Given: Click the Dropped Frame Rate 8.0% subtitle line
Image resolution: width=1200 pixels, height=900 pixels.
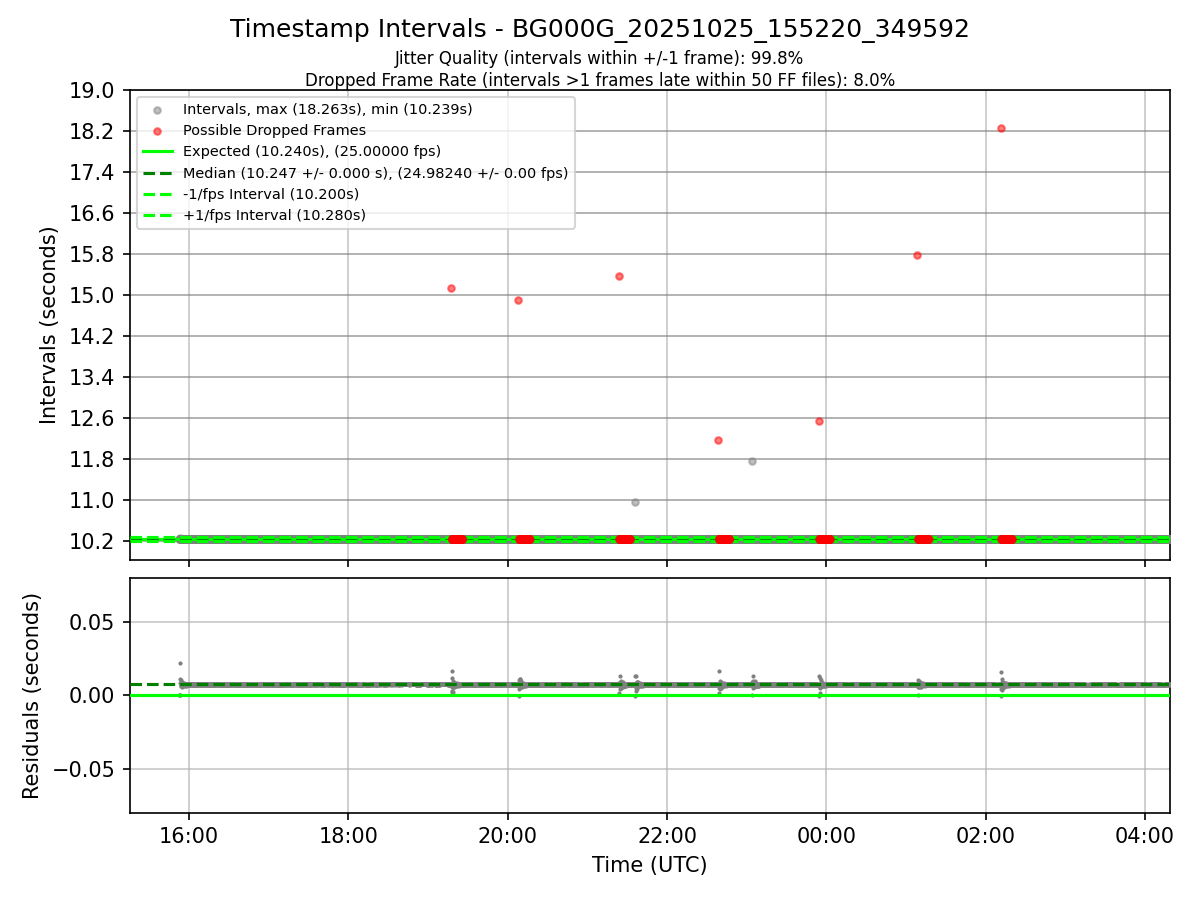Looking at the screenshot, I should click(x=599, y=79).
